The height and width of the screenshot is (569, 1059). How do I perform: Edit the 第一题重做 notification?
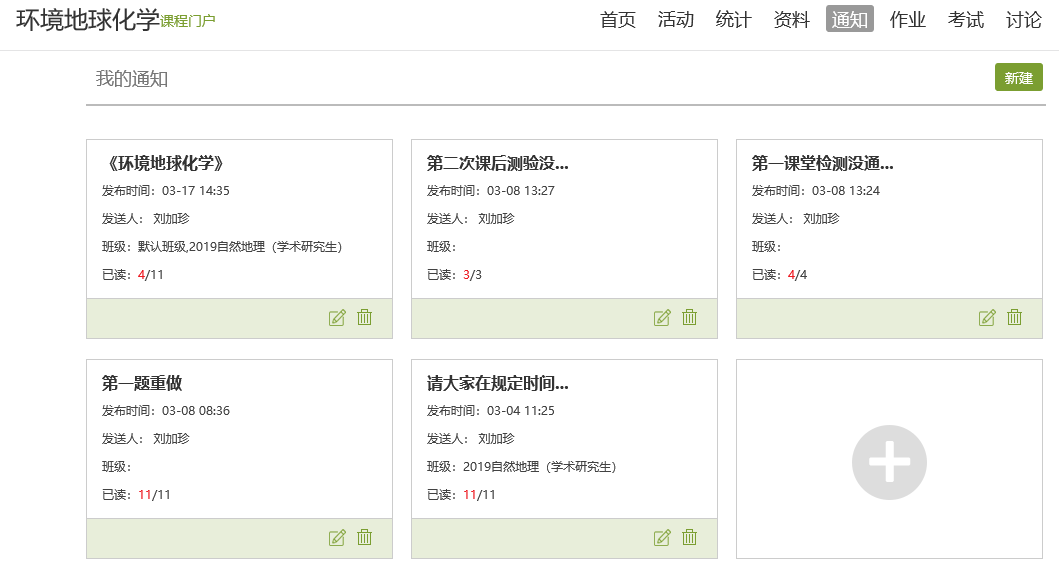pos(337,538)
